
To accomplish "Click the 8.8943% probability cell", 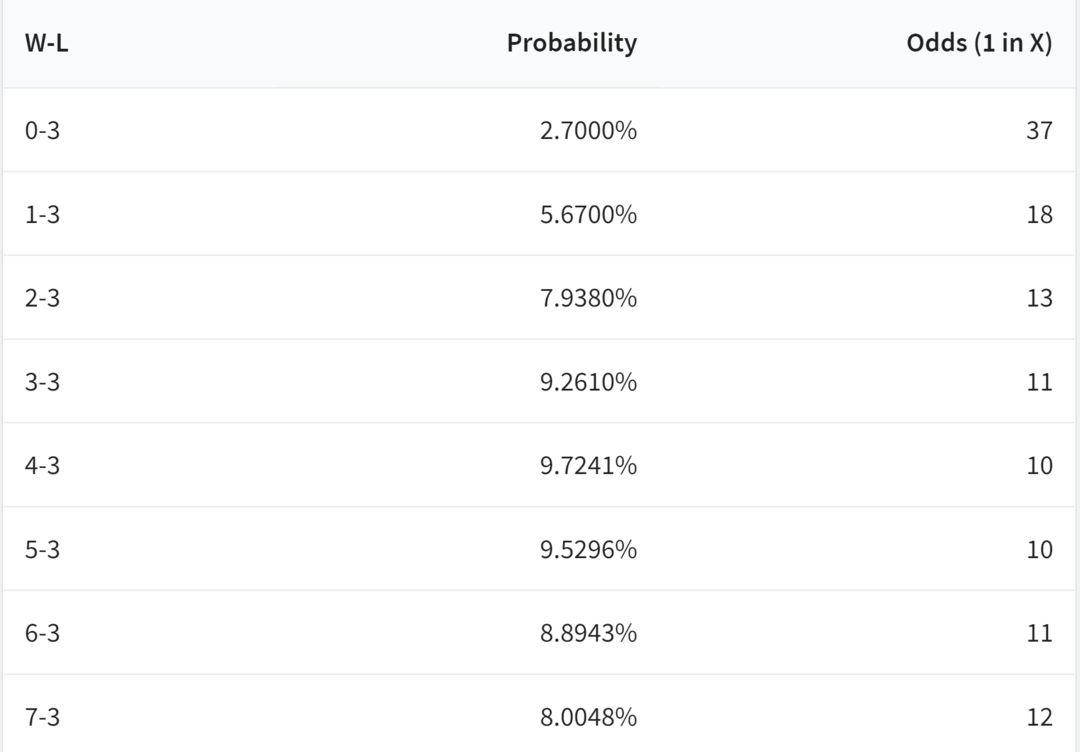I will pyautogui.click(x=588, y=633).
